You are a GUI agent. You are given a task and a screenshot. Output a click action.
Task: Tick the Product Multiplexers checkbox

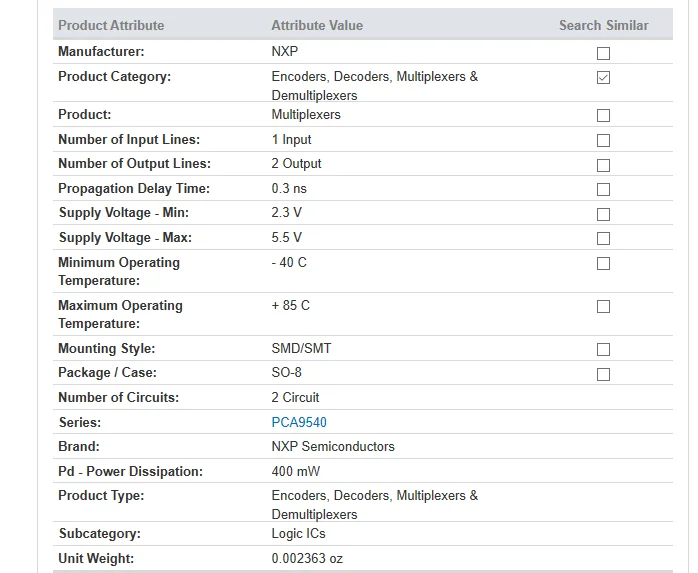[603, 116]
